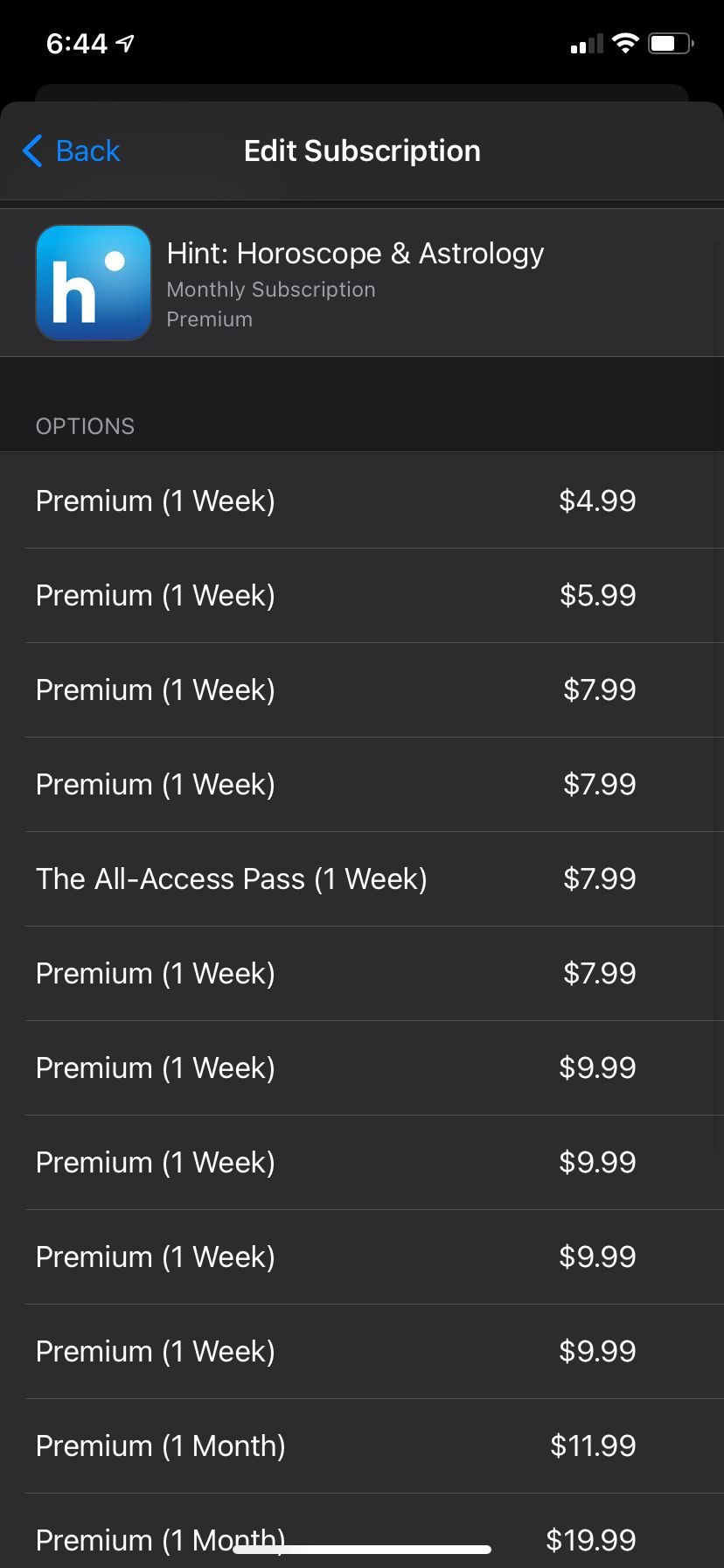Tap the Hint app icon thumbnail
724x1568 pixels.
tap(93, 283)
